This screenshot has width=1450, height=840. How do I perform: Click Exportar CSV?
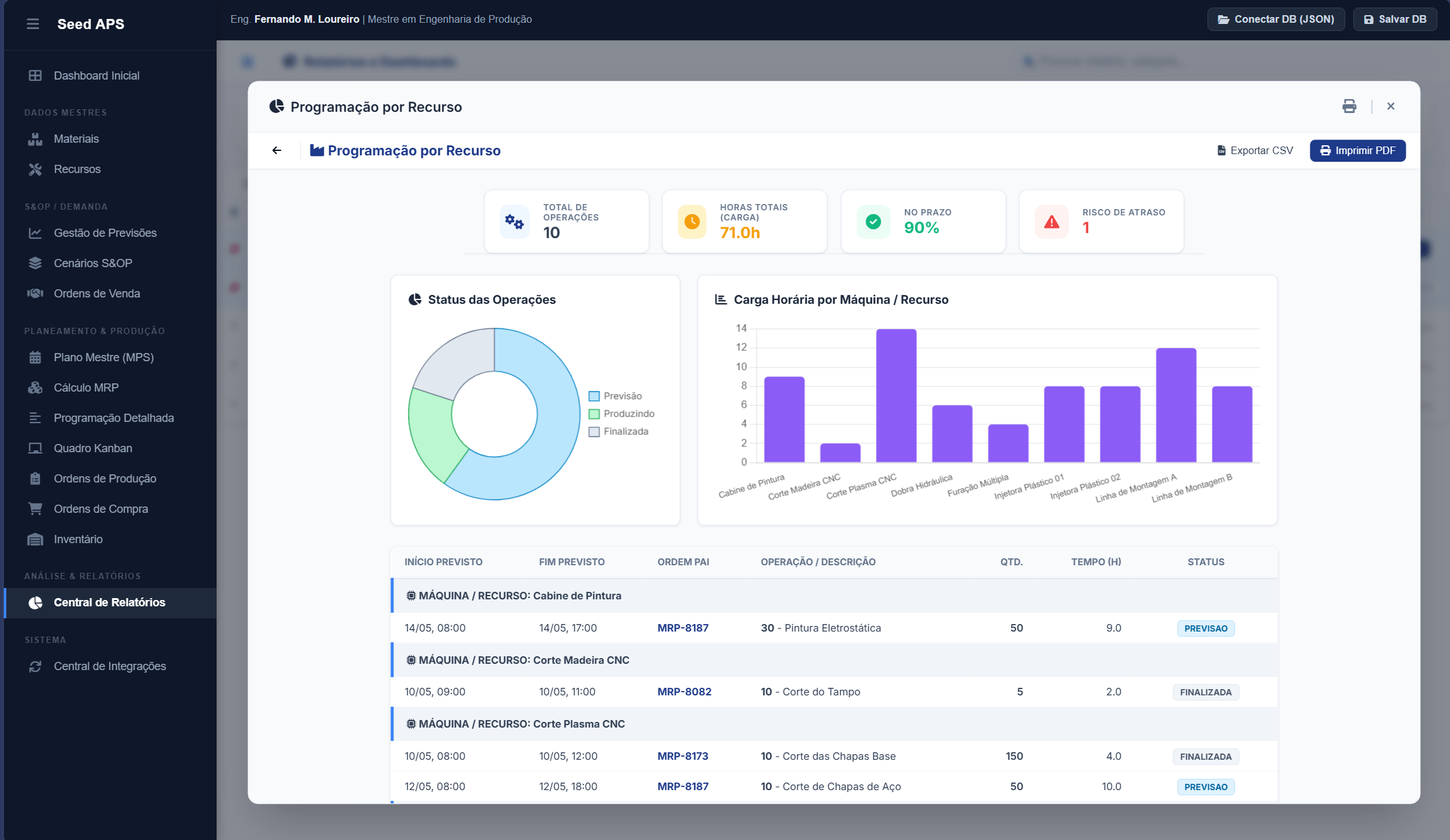pos(1255,150)
